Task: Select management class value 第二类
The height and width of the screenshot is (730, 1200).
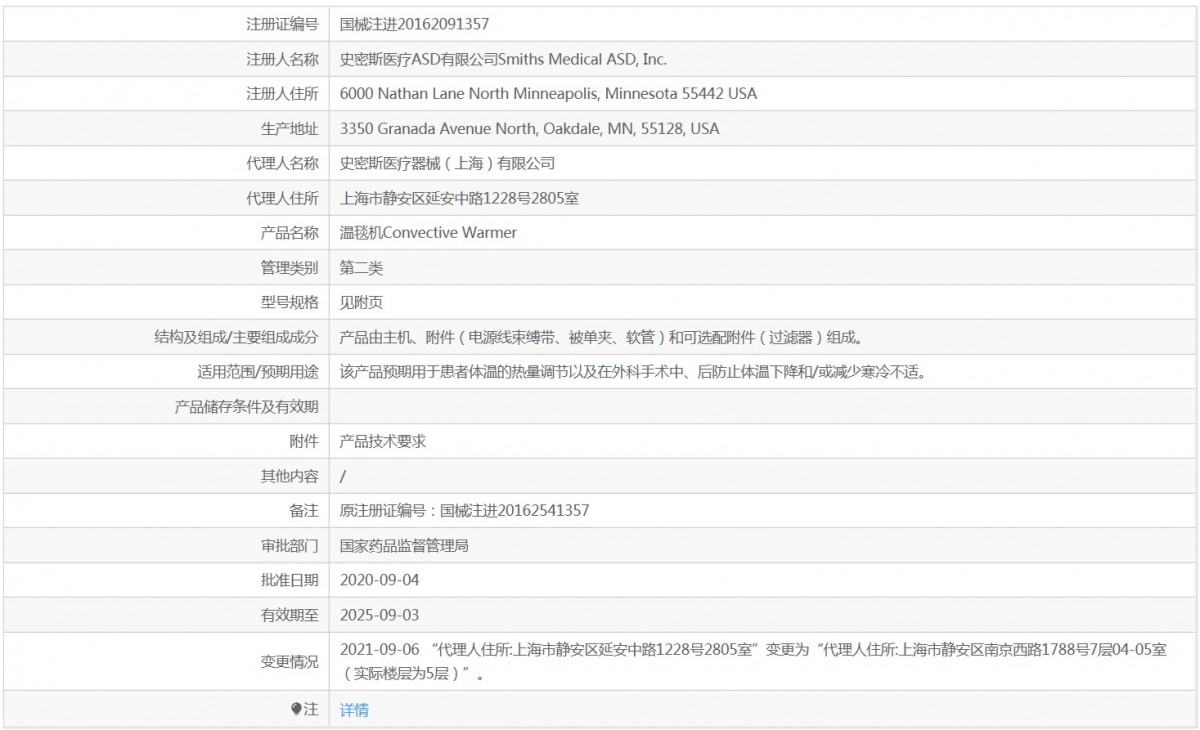Action: [x=361, y=268]
